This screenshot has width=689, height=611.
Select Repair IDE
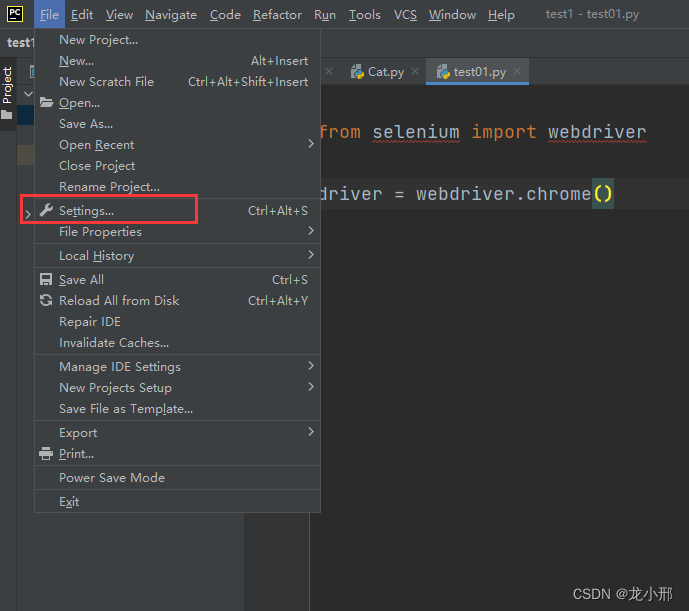tap(178, 322)
